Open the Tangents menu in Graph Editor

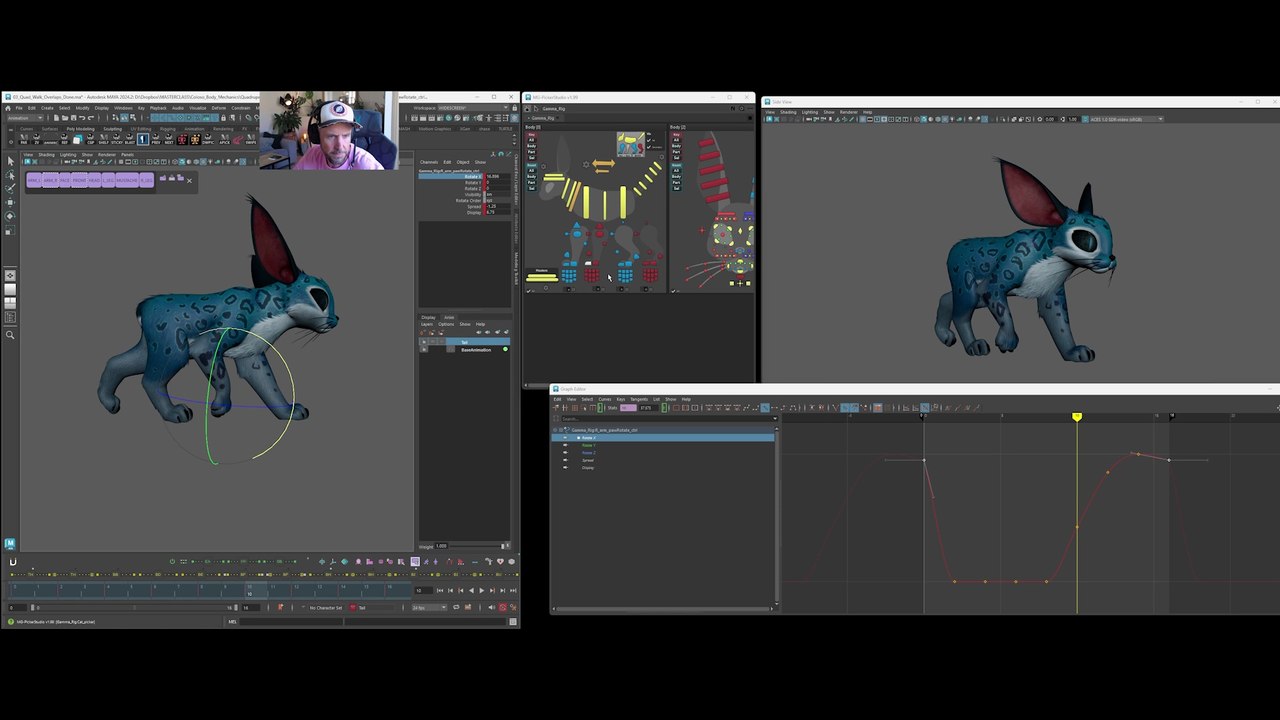(639, 399)
